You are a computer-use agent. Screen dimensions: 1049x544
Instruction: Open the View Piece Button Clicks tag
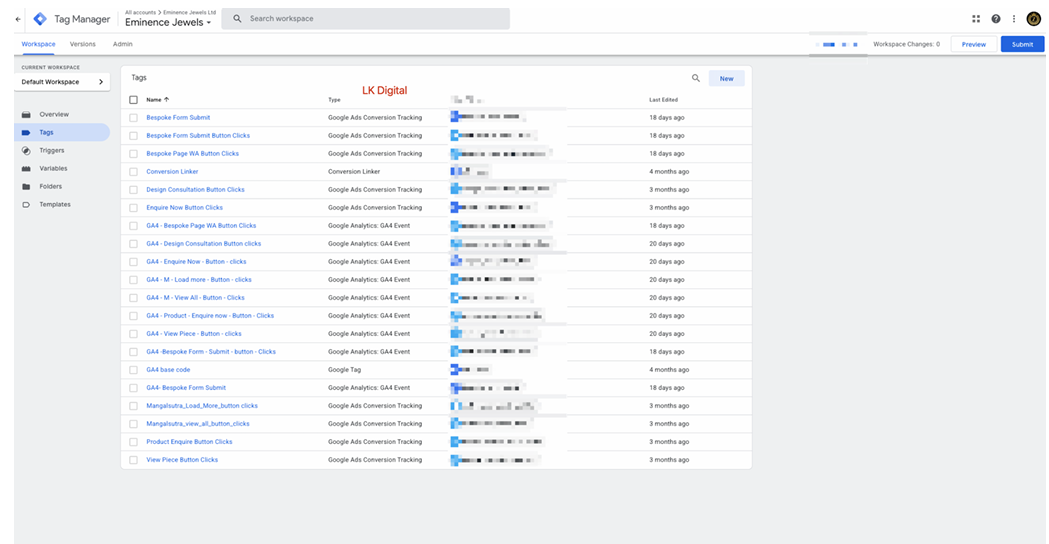(x=182, y=460)
